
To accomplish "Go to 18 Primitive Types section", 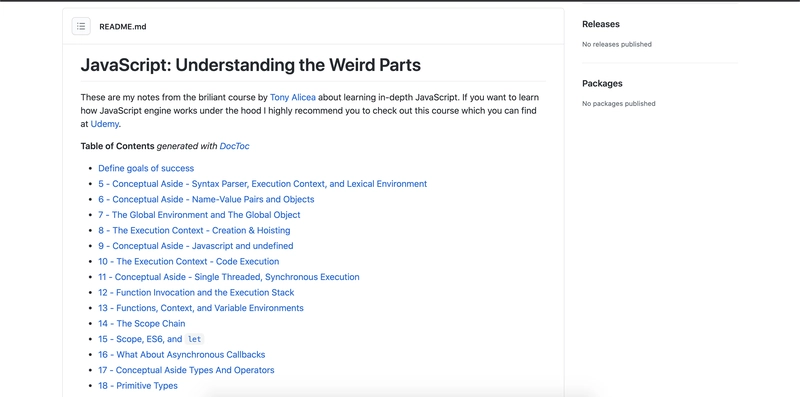I will coord(138,386).
